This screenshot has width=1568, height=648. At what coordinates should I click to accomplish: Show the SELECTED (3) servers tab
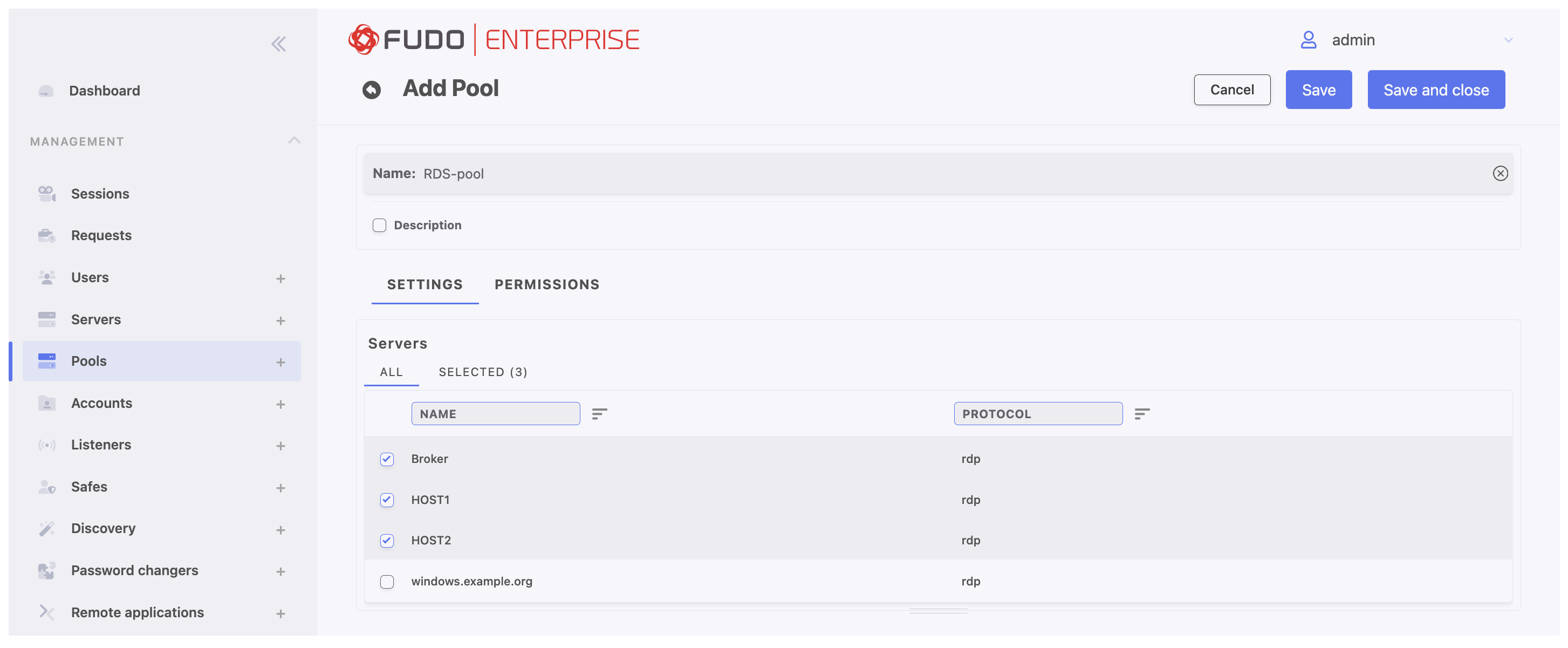click(x=483, y=372)
